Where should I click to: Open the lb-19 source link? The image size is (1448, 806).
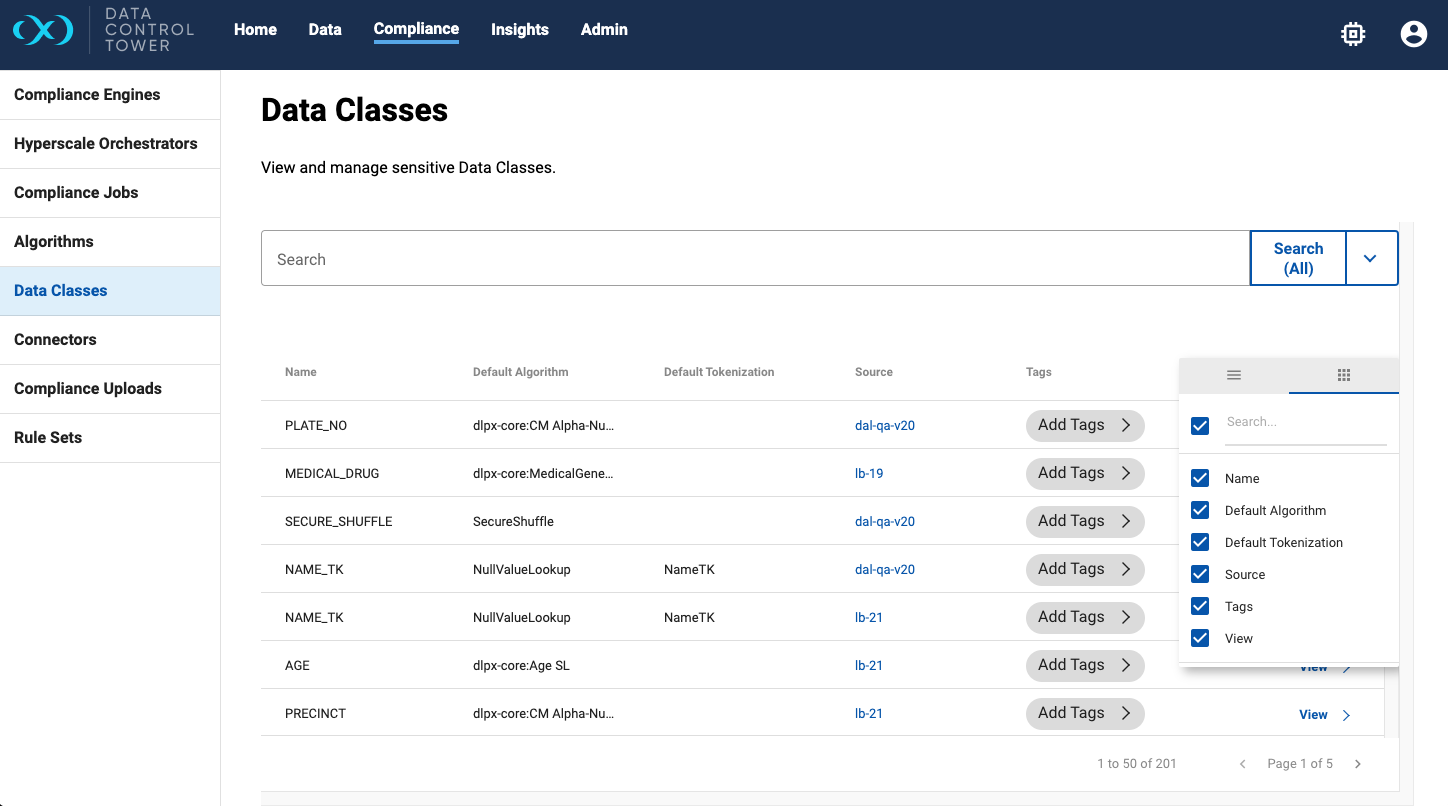(869, 473)
